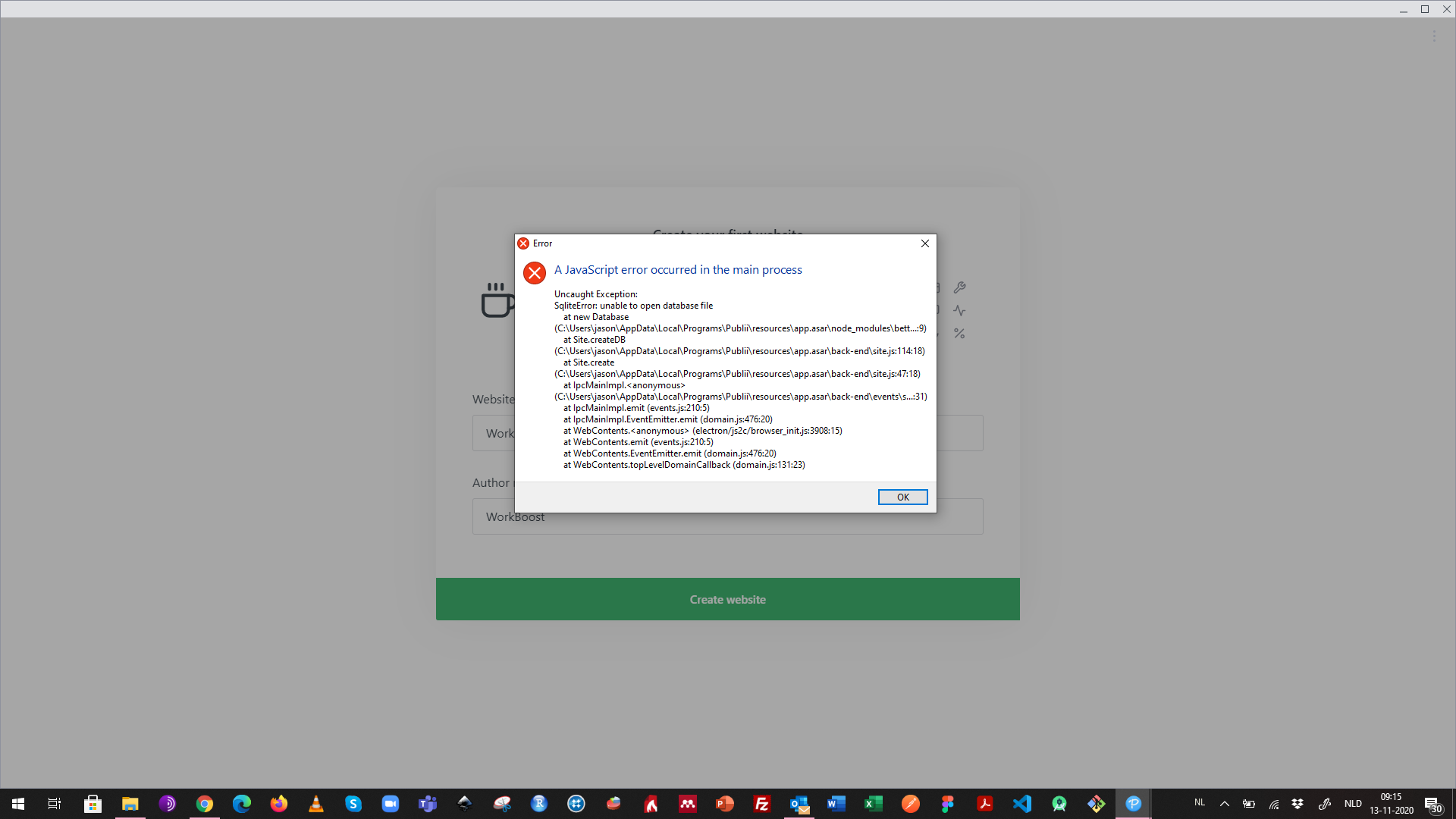
Task: Open Visual Studio Code from taskbar
Action: (1021, 804)
